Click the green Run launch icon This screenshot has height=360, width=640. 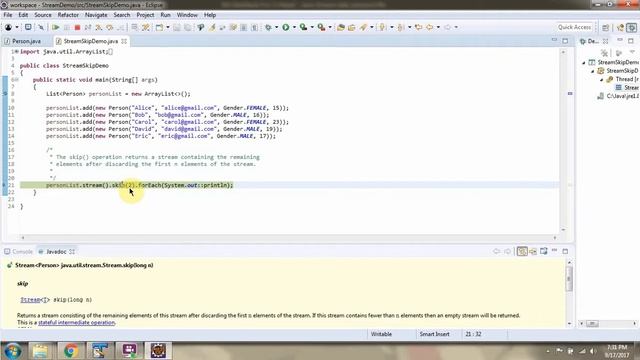[x=286, y=27]
